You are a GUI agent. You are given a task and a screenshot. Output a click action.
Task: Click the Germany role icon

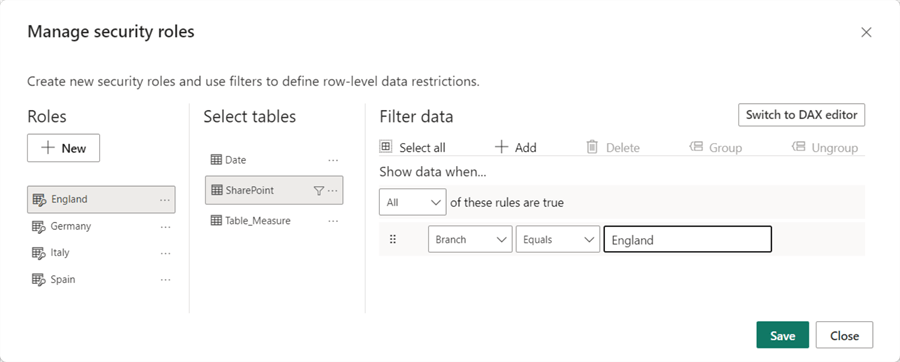click(38, 227)
